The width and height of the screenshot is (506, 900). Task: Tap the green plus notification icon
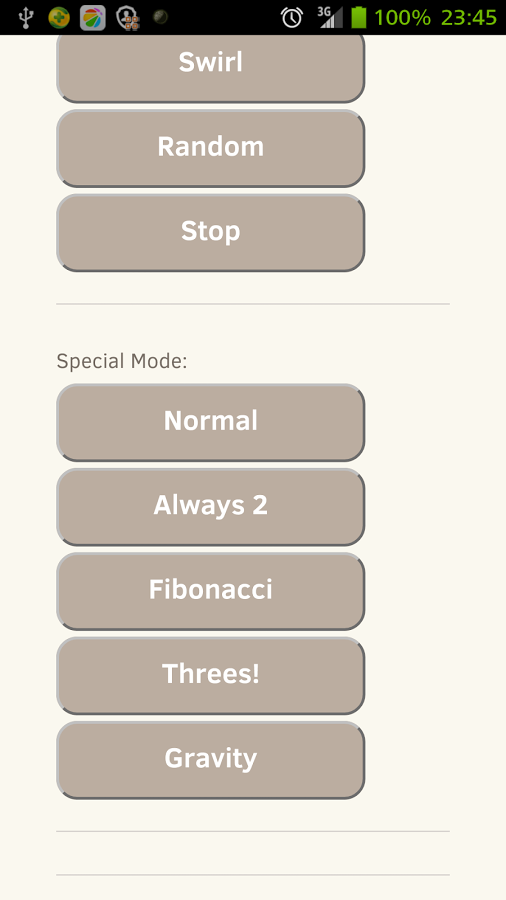[59, 17]
